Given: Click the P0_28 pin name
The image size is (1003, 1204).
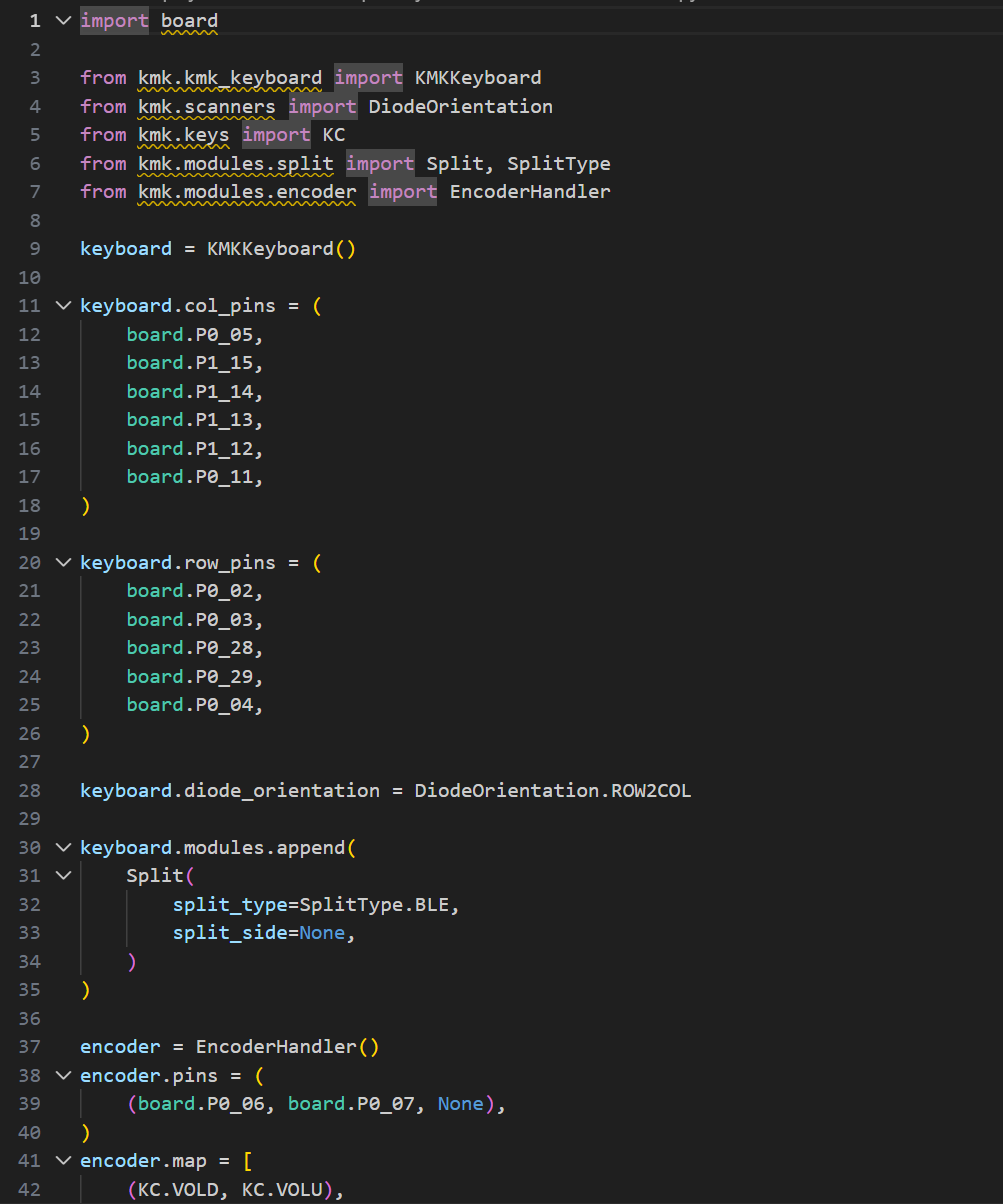Looking at the screenshot, I should [224, 648].
